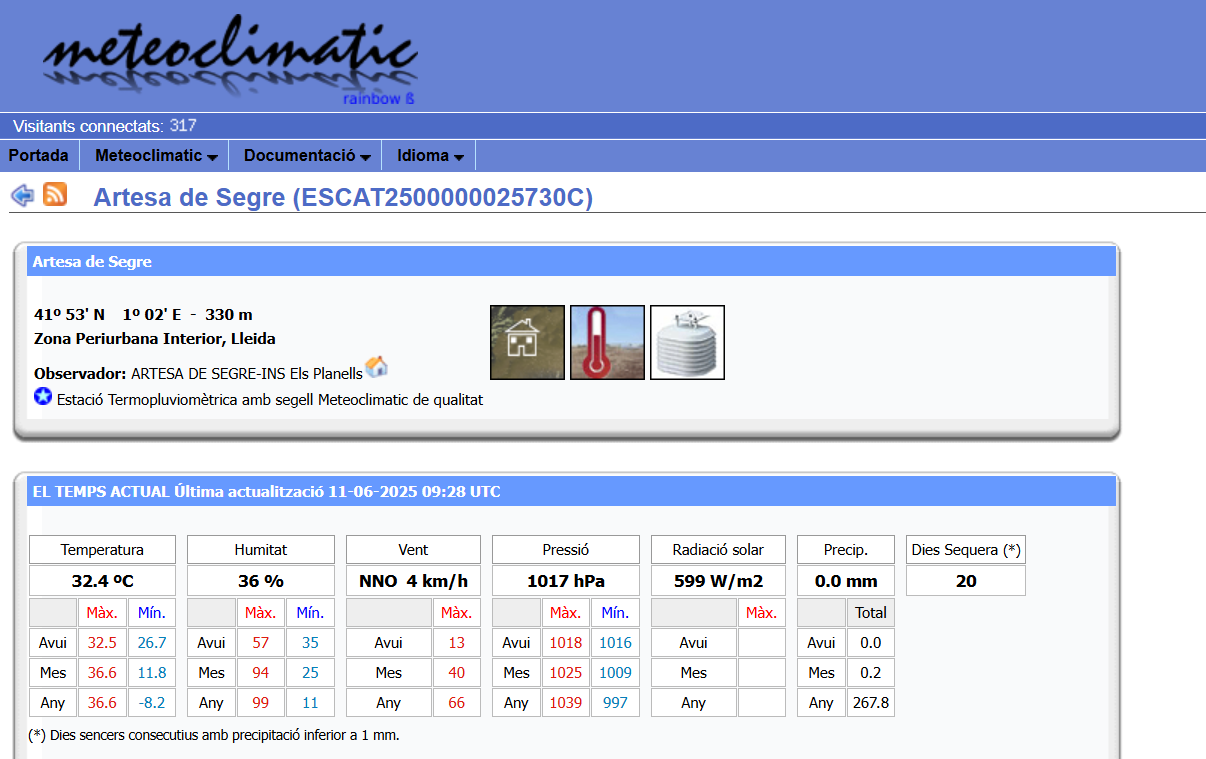
Task: Go to the Portada menu item
Action: [39, 156]
